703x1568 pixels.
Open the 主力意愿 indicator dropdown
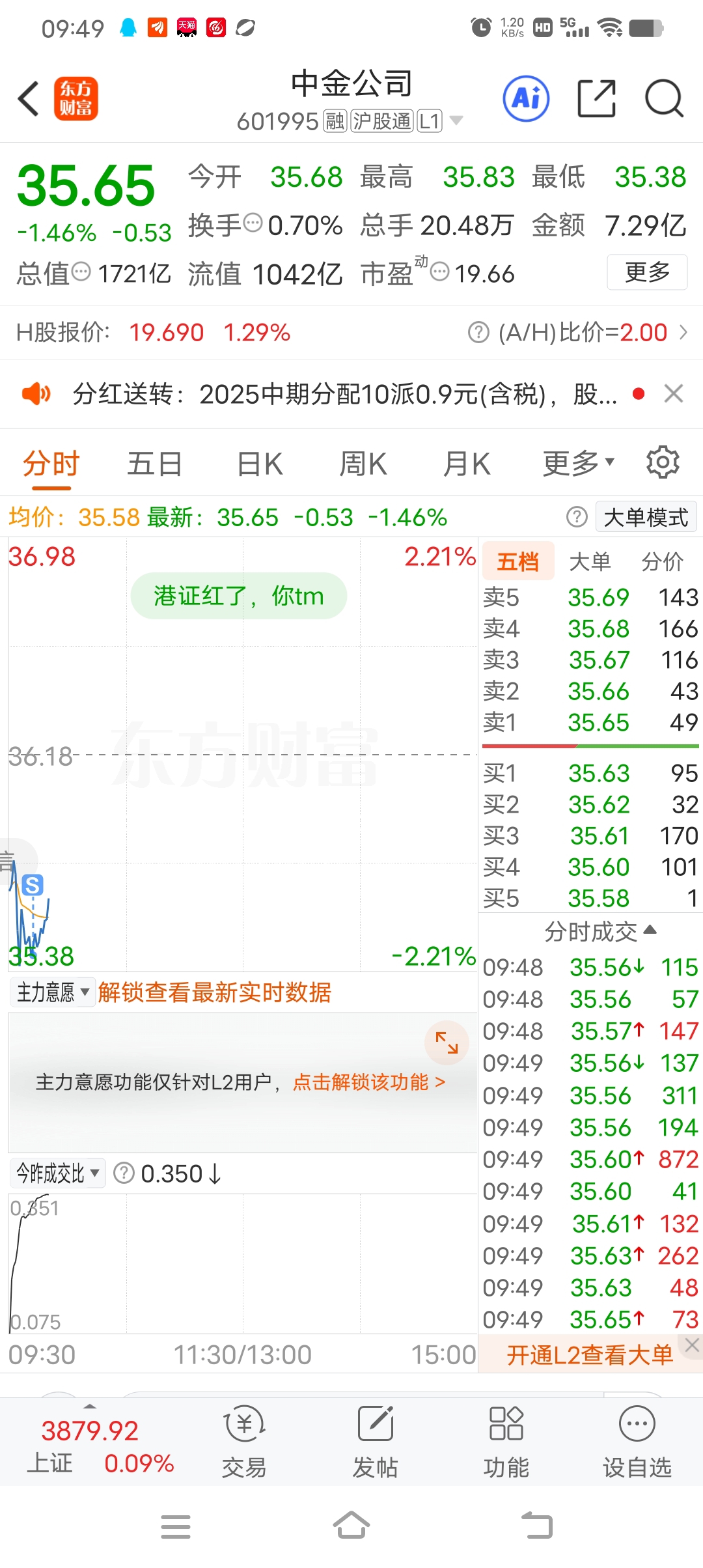coord(52,992)
